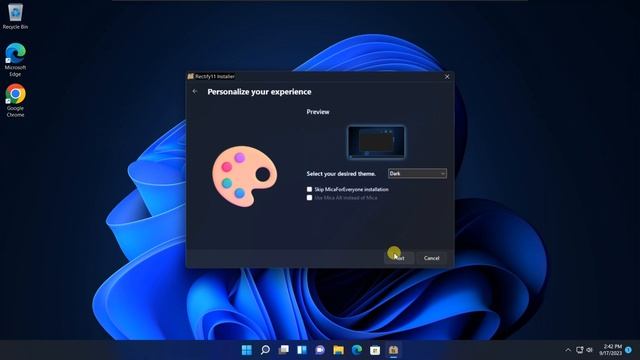Screen dimensions: 640x360
Task: Open Teams Chat from the taskbar
Action: click(x=320, y=350)
